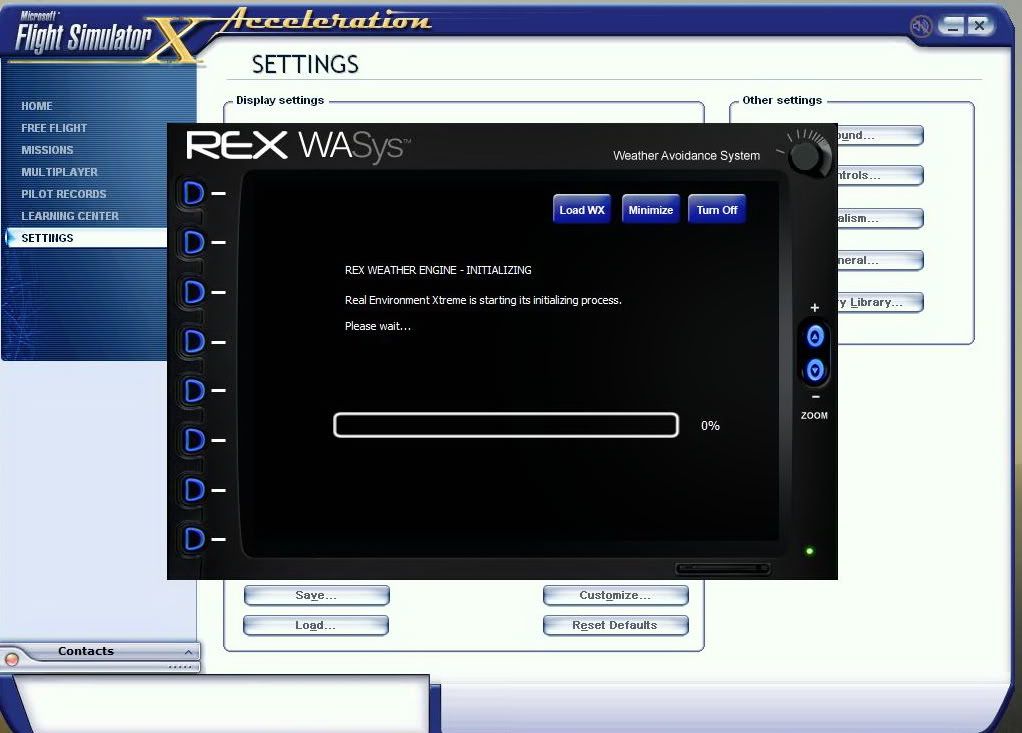
Task: Click the first D side button
Action: coord(194,192)
